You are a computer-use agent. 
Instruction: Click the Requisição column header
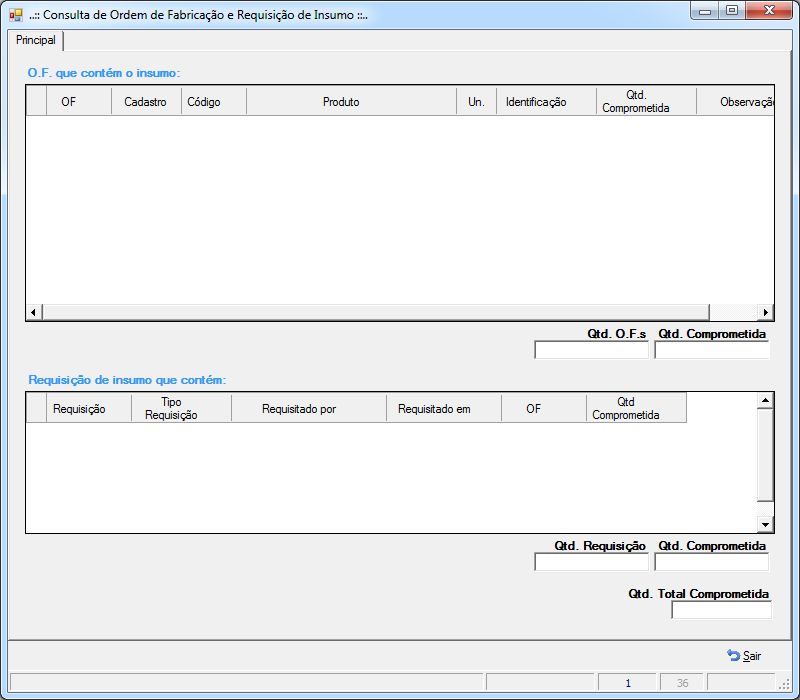coord(89,409)
